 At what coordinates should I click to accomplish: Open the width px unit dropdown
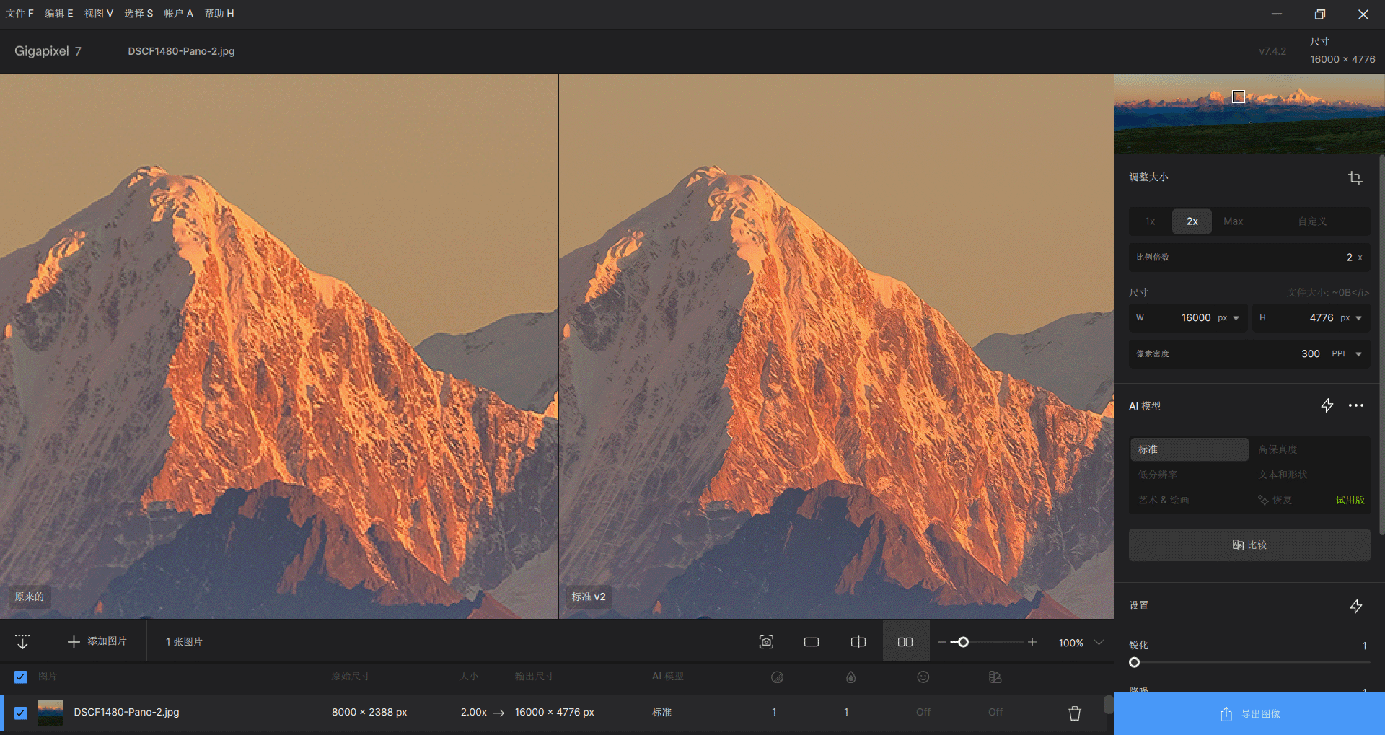point(1228,318)
